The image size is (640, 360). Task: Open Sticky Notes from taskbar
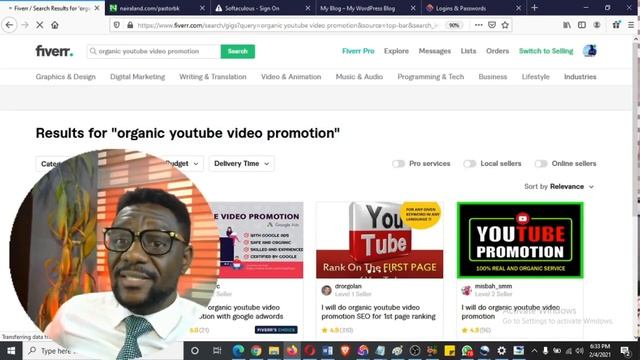click(x=449, y=351)
